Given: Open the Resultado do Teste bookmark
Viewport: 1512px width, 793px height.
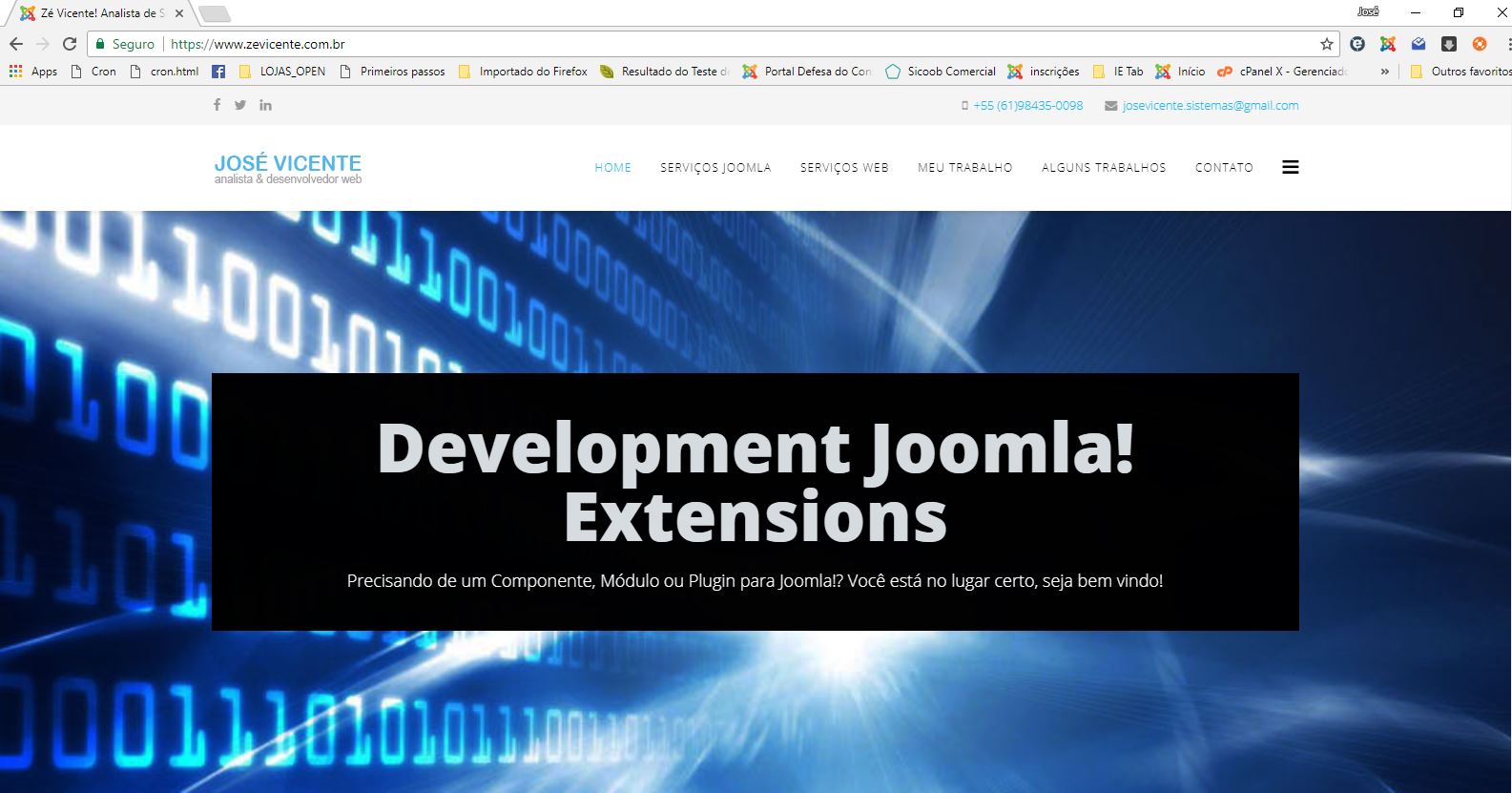Looking at the screenshot, I should pos(664,72).
